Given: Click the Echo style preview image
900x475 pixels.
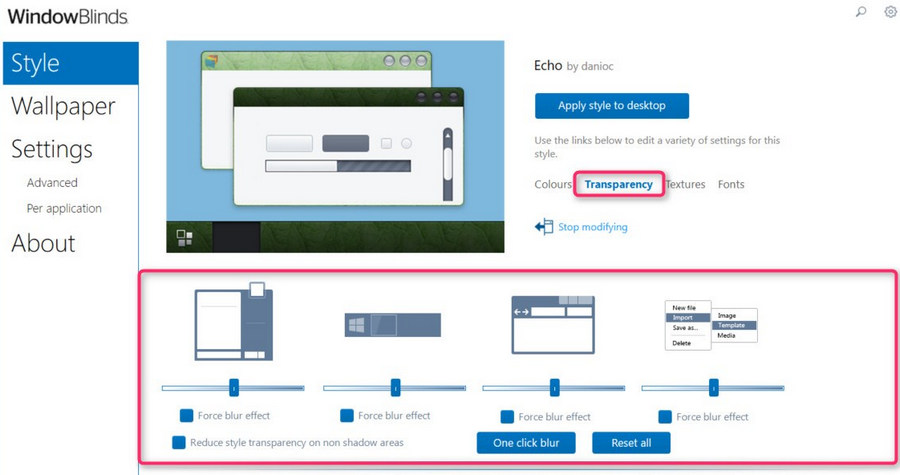Looking at the screenshot, I should tap(335, 146).
